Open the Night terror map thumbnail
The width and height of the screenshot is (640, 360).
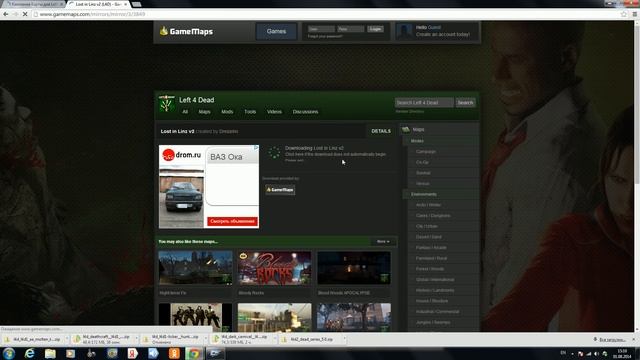click(x=196, y=268)
